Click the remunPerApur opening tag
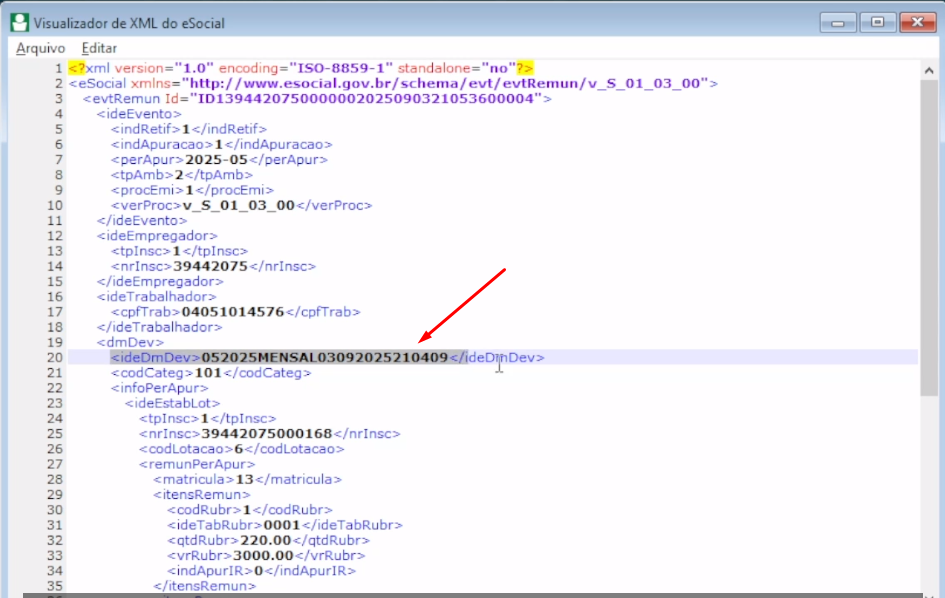 [x=196, y=464]
